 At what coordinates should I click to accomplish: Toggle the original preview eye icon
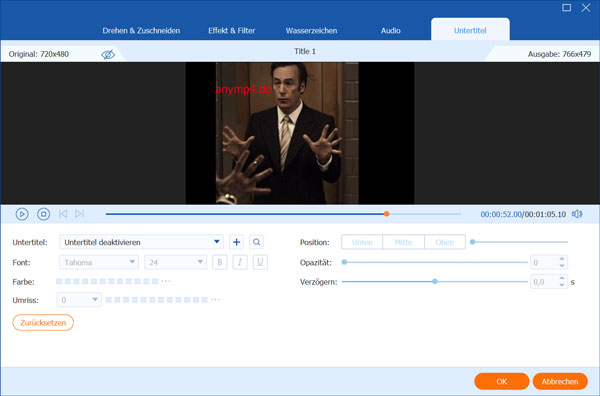[108, 54]
